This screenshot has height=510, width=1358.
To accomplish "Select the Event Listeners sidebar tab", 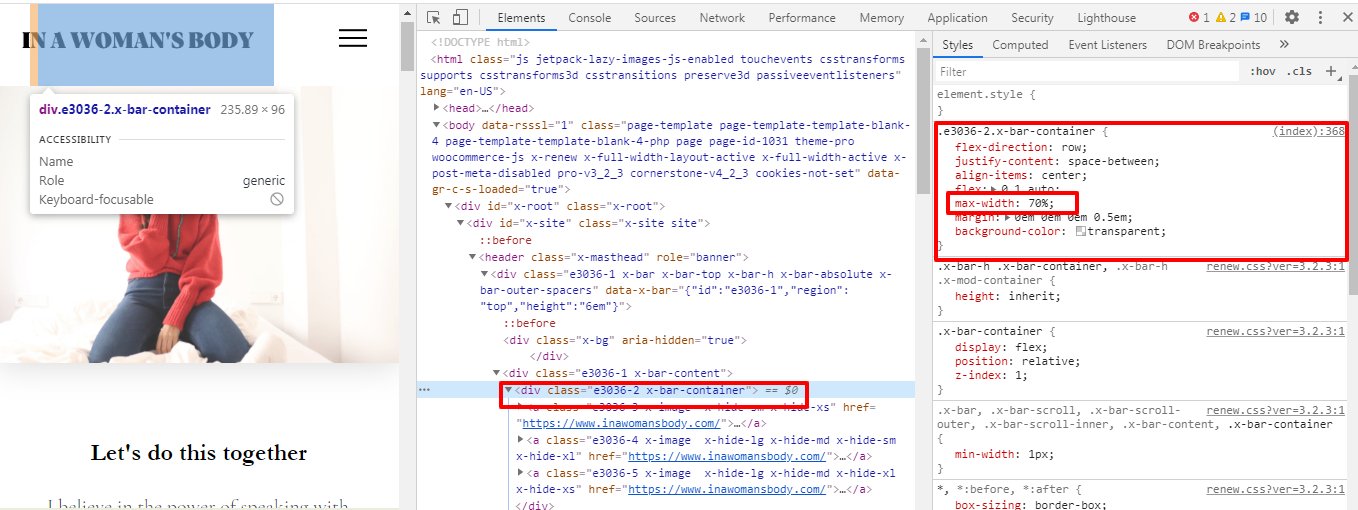I will (x=1107, y=44).
